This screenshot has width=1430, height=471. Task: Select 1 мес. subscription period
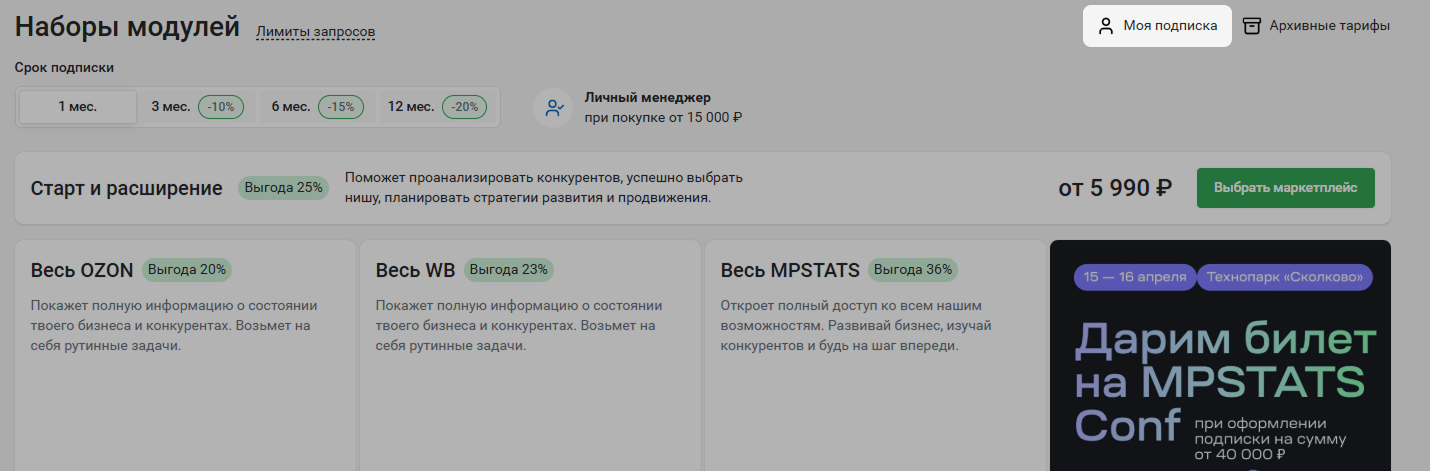pyautogui.click(x=78, y=107)
